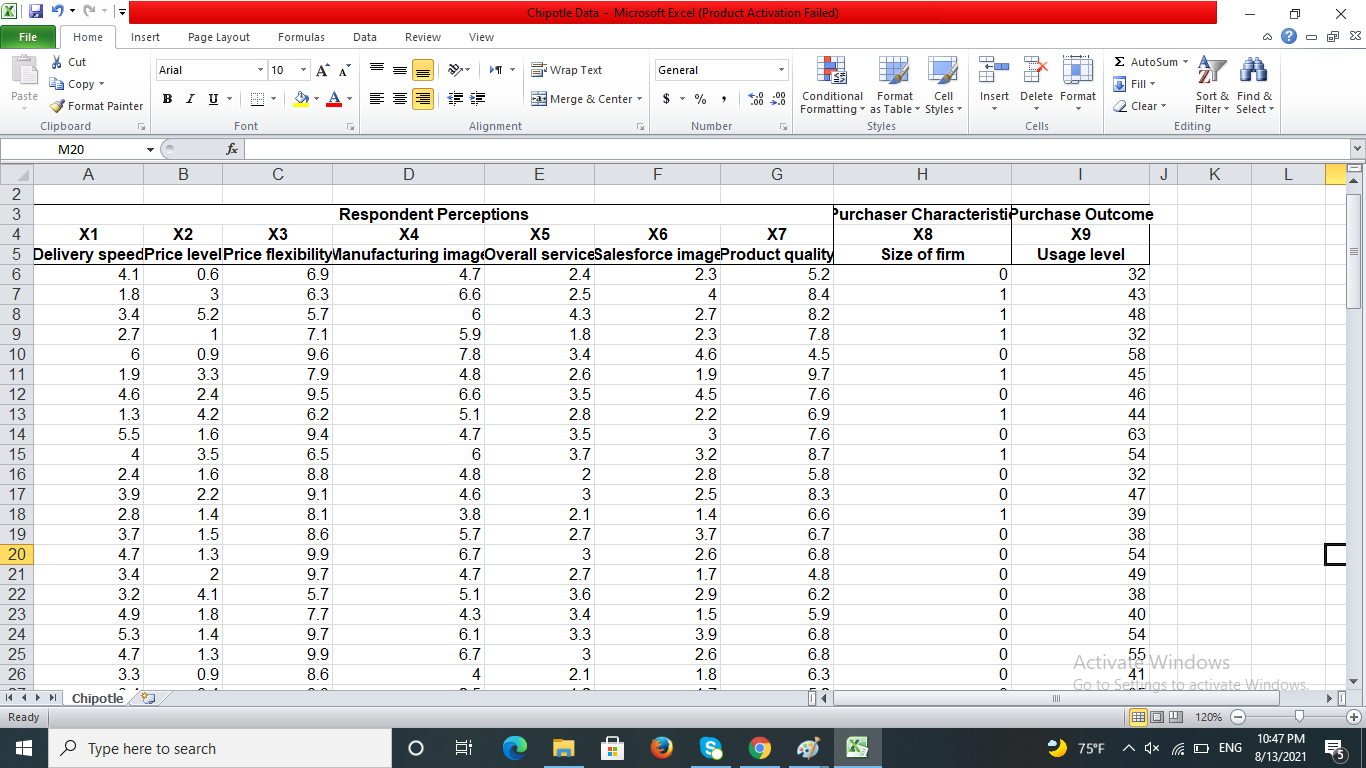1366x768 pixels.
Task: Switch to the Formulas ribbon tab
Action: pyautogui.click(x=300, y=36)
